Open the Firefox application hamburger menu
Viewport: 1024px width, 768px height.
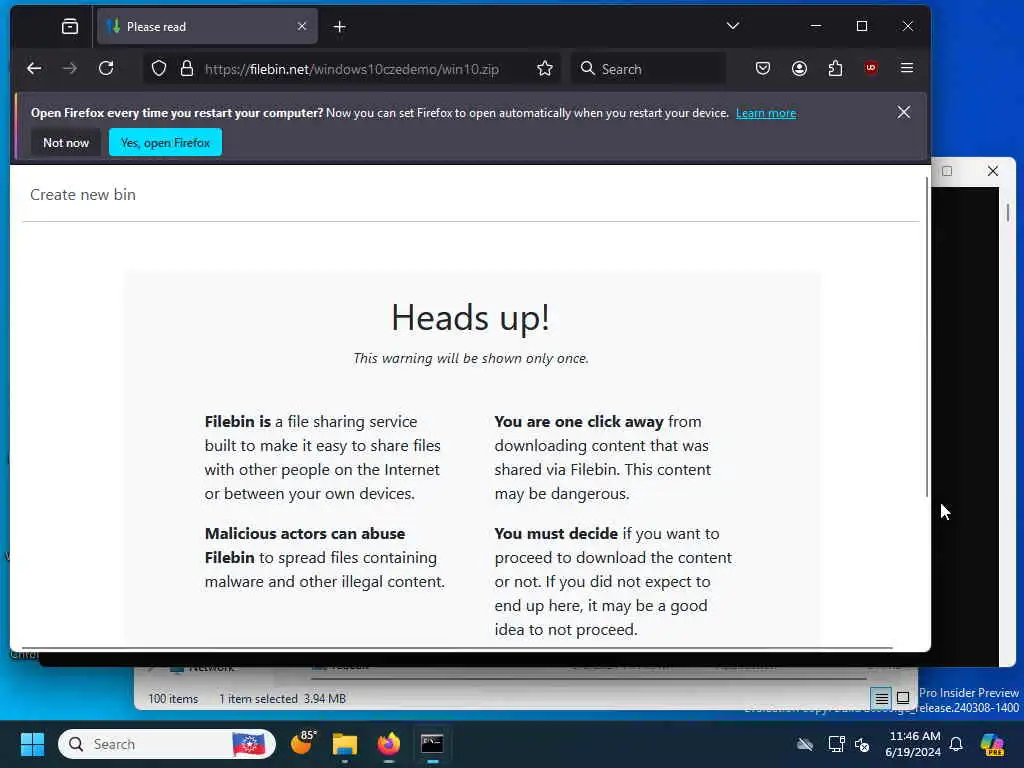(906, 68)
